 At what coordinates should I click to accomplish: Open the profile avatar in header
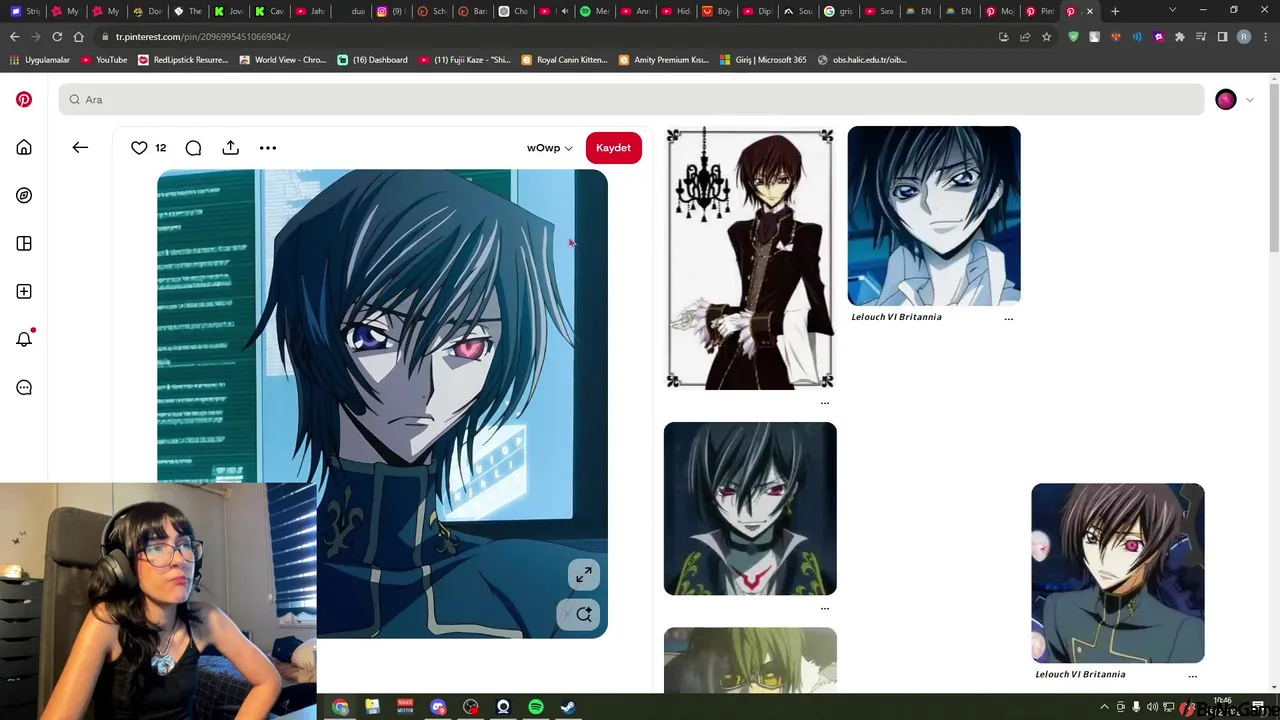[1226, 99]
